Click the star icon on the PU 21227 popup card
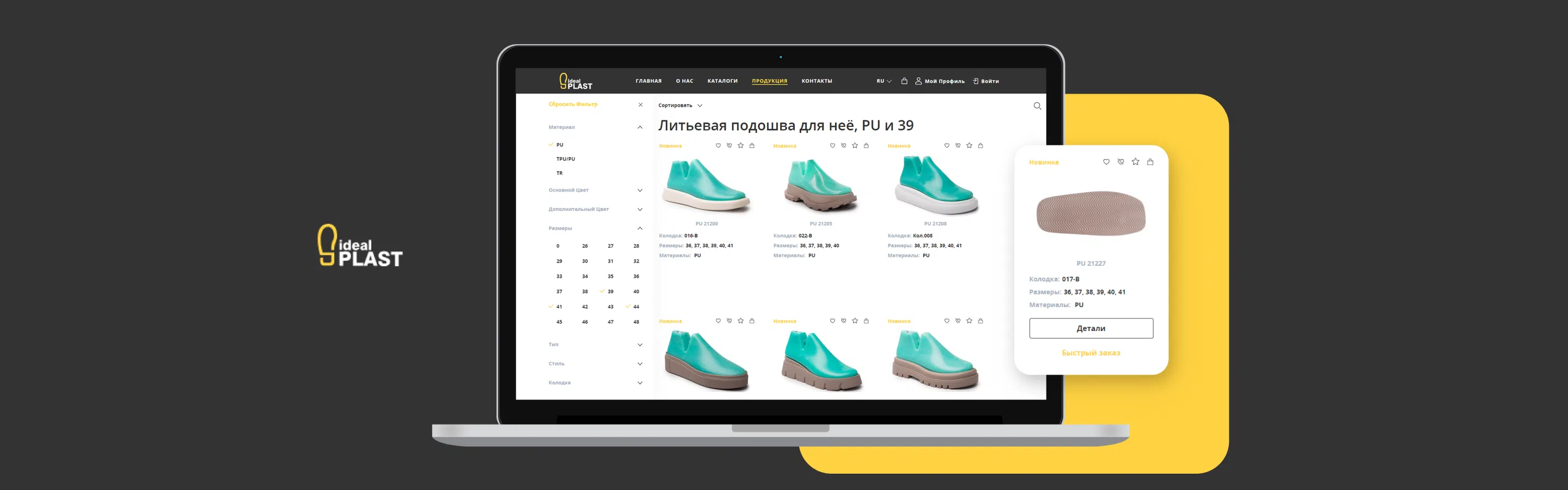 (x=1135, y=161)
